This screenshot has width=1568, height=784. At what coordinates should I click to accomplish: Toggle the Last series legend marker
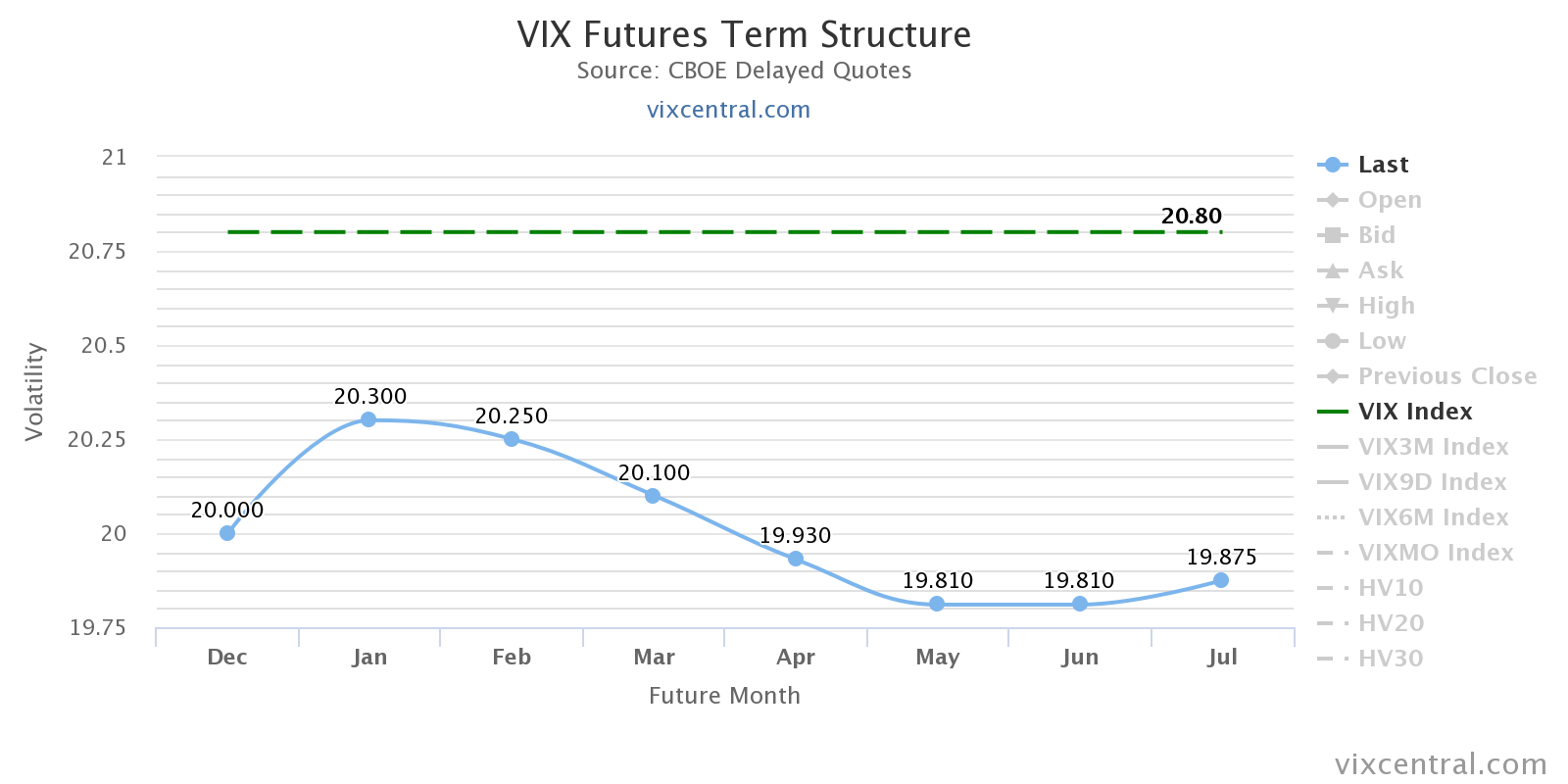pos(1332,165)
